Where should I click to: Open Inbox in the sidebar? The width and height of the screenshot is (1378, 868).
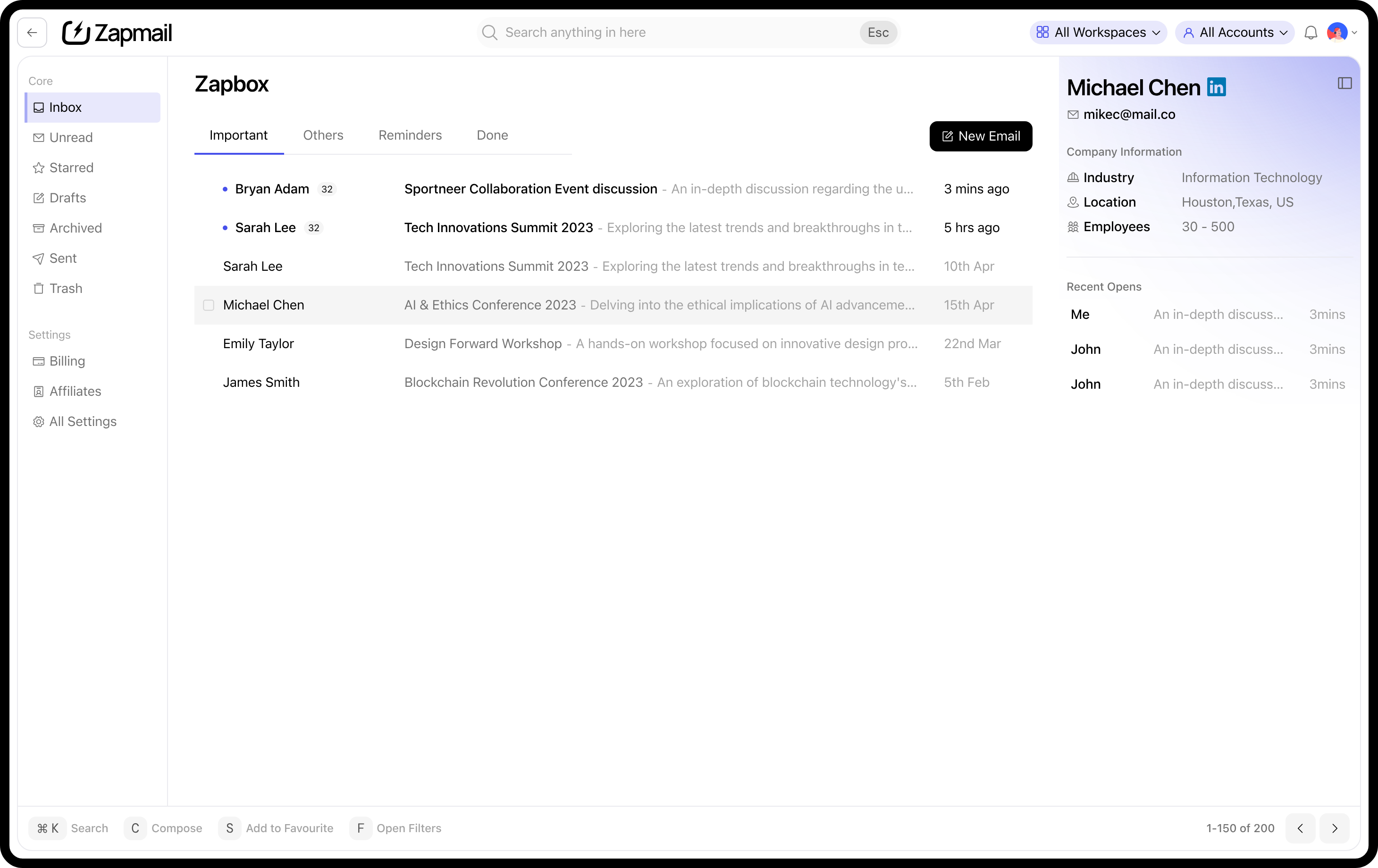(x=92, y=108)
